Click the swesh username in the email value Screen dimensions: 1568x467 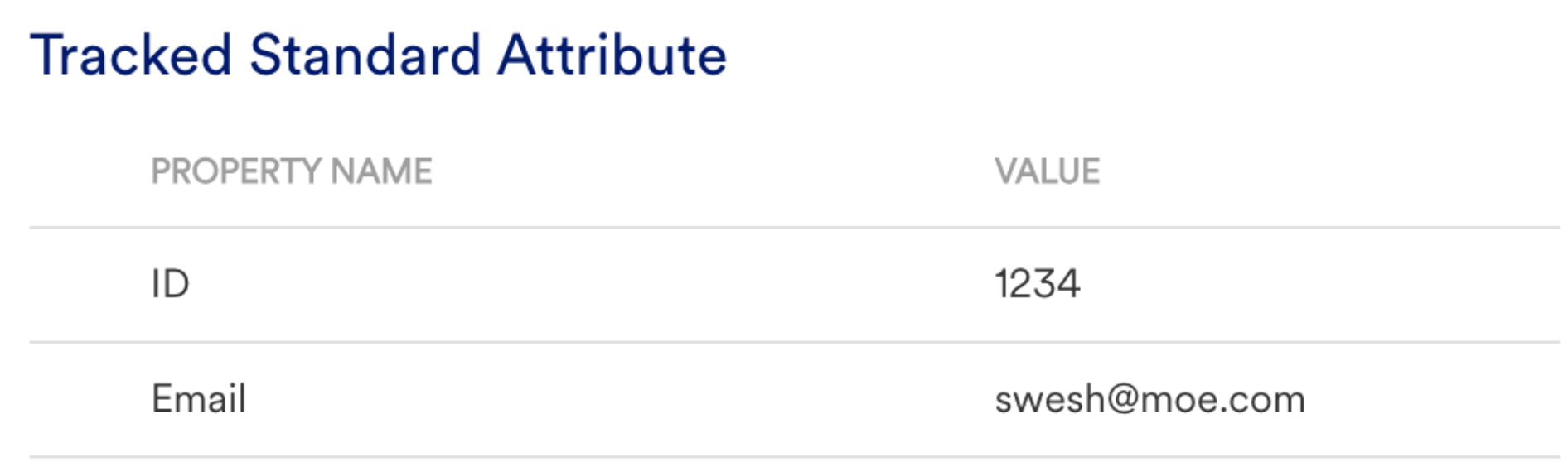[1049, 400]
